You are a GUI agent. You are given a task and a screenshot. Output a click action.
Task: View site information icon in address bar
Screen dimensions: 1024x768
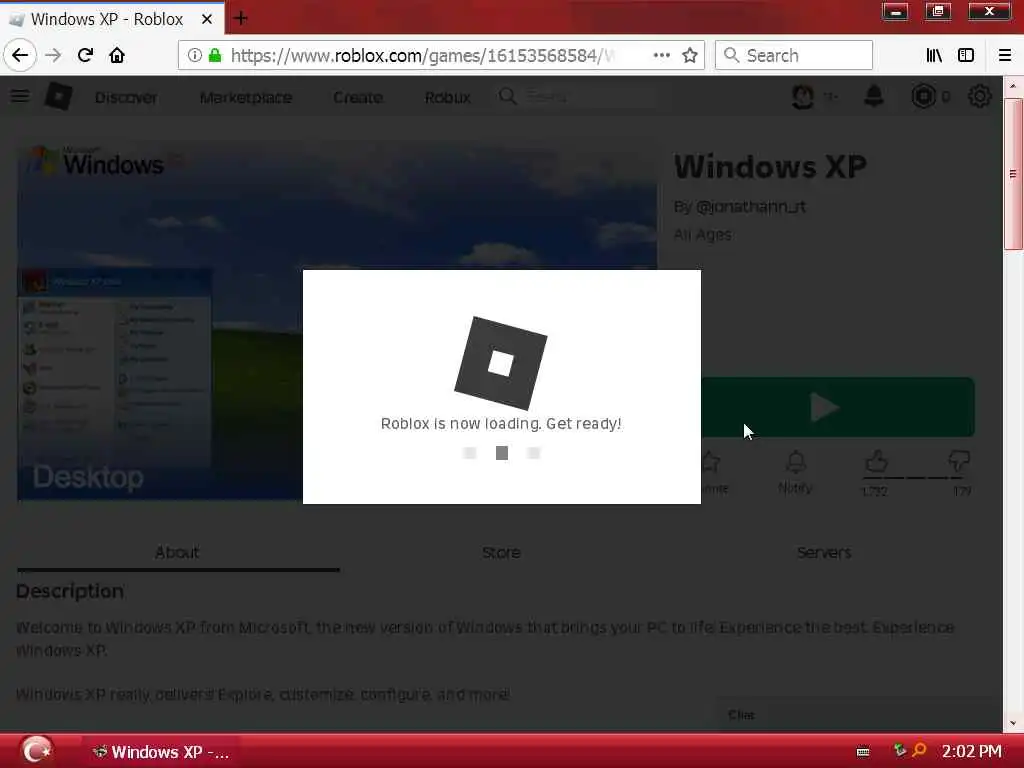194,56
